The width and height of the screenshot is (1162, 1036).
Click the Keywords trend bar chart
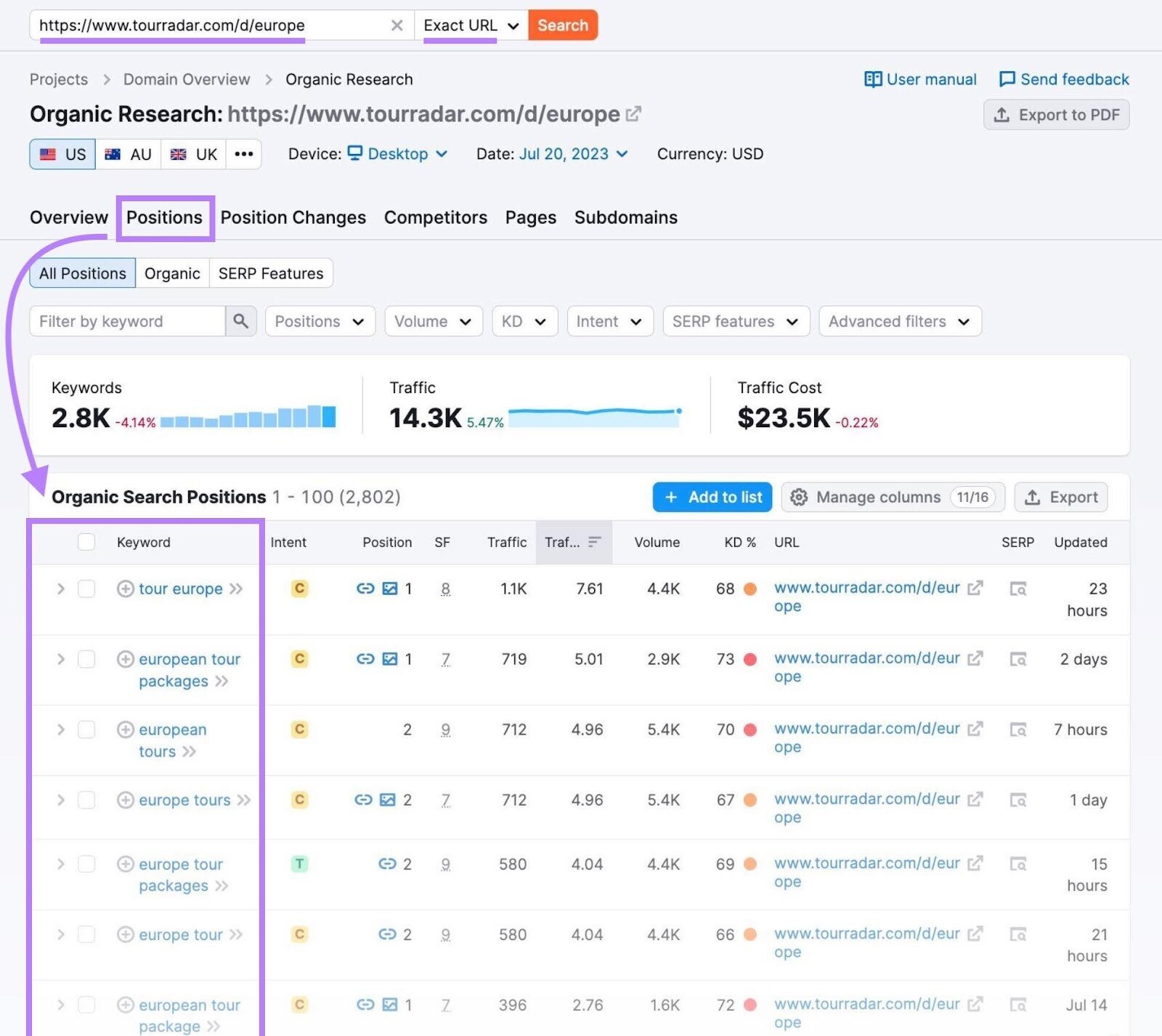pos(248,416)
